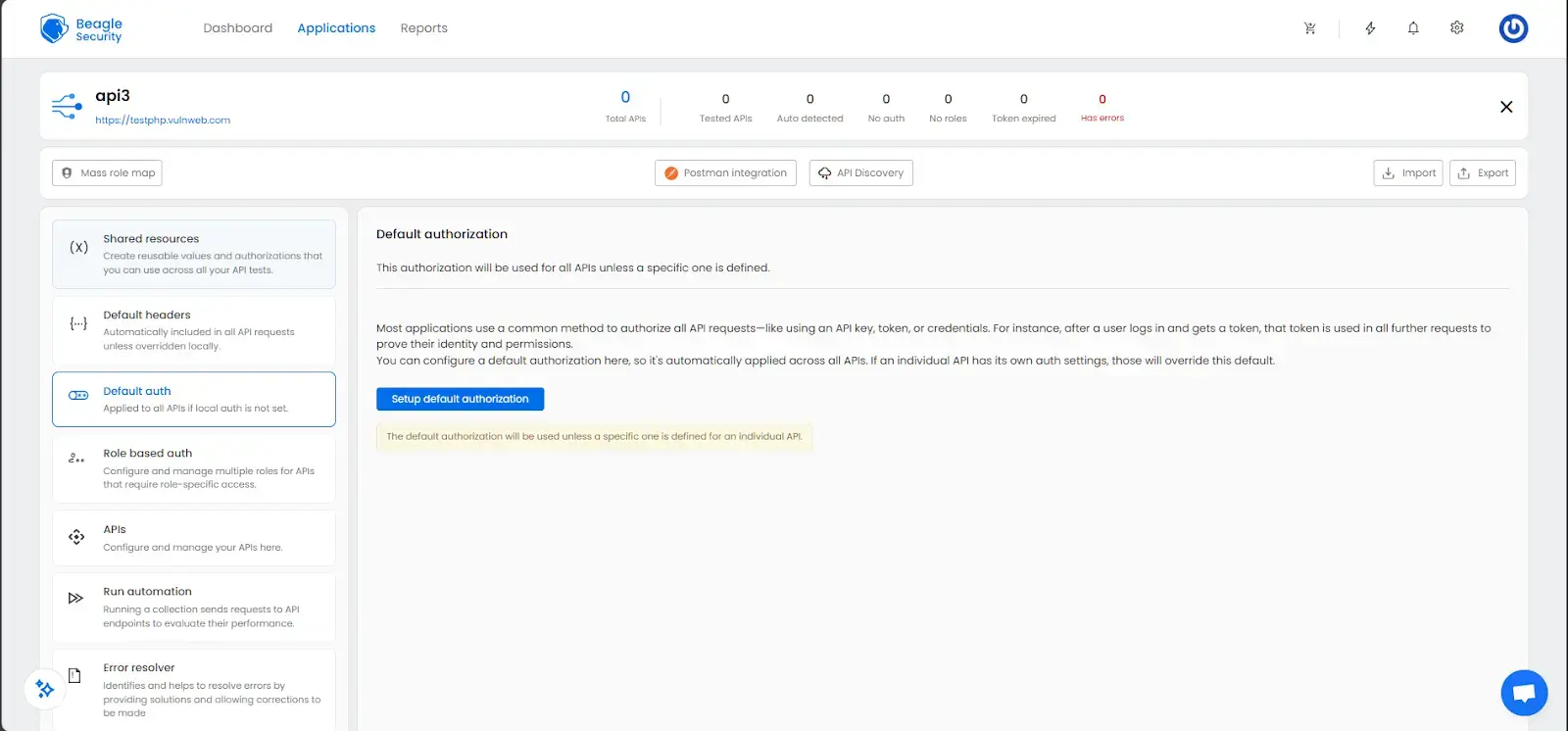Open the Run automation section
1568x731 pixels.
coord(194,608)
